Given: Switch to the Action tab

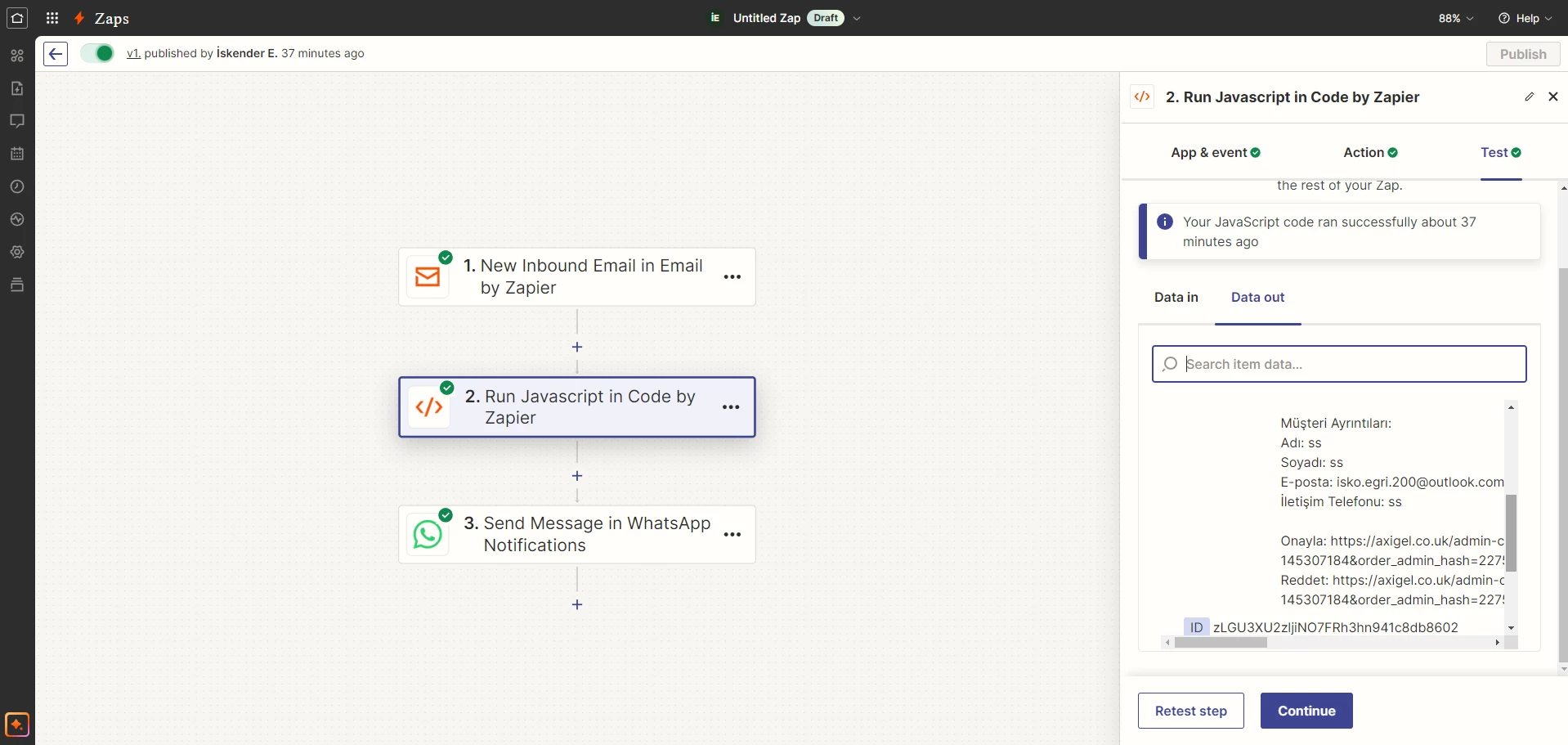Looking at the screenshot, I should [1371, 153].
